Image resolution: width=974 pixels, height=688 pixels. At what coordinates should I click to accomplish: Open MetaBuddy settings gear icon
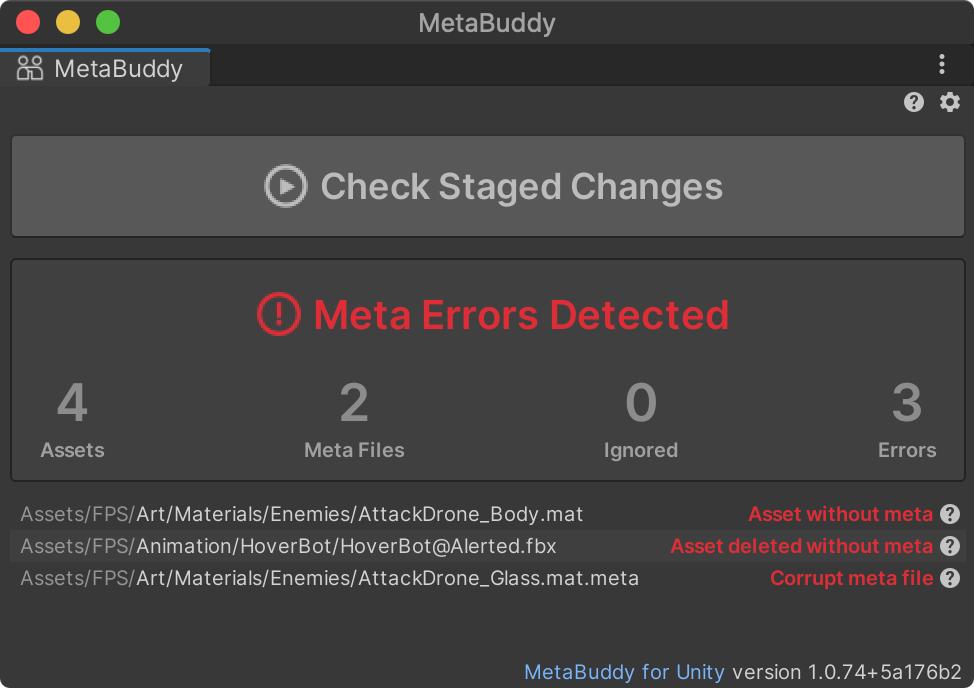coord(950,102)
